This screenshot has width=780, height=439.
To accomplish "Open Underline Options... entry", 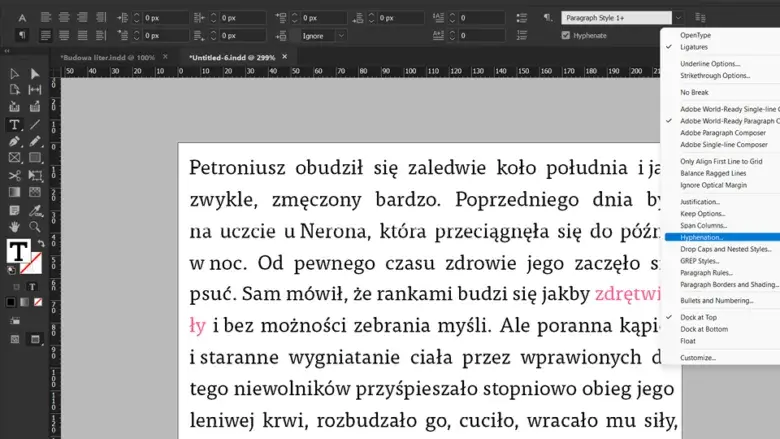I will click(x=710, y=64).
